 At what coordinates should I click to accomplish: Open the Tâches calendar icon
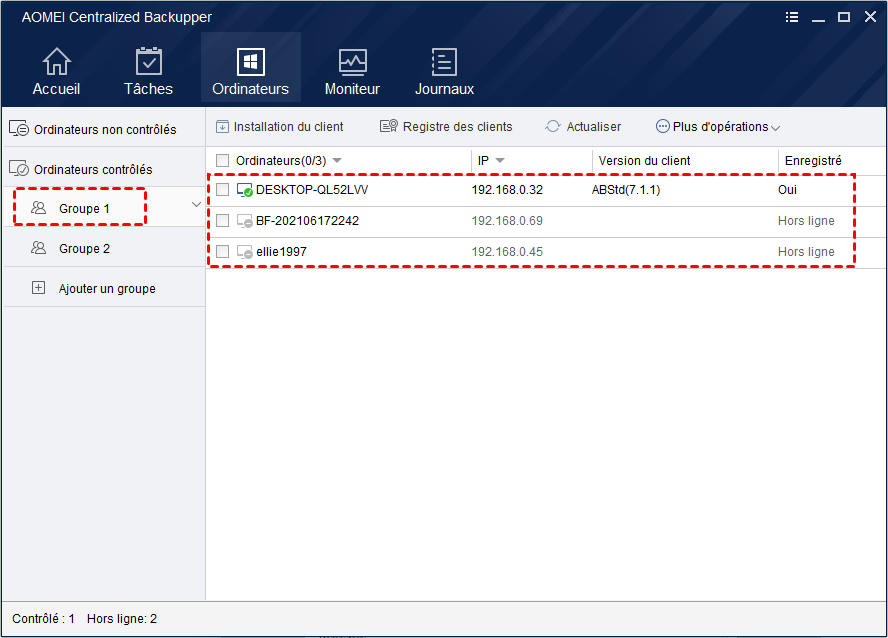pyautogui.click(x=149, y=61)
